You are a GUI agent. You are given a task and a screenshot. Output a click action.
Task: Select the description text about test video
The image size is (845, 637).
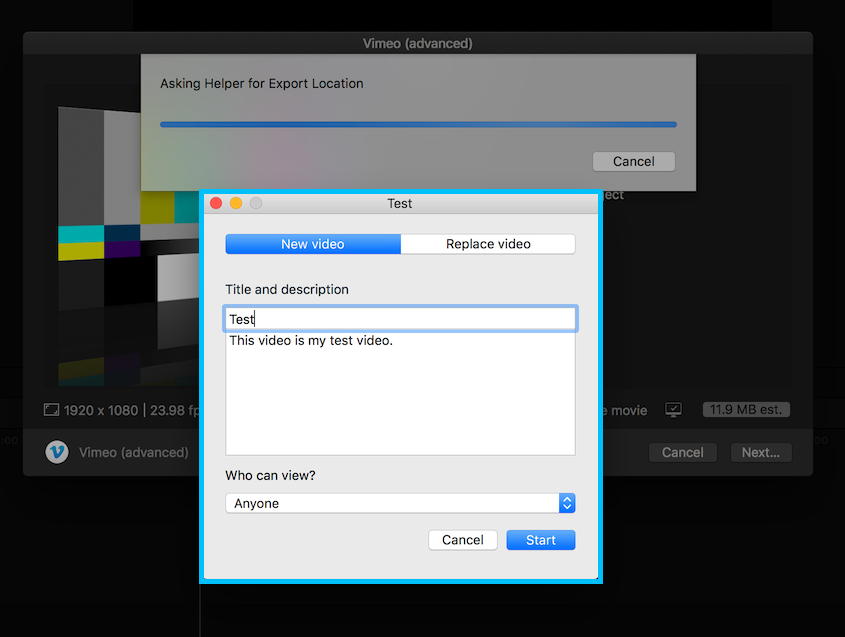311,340
